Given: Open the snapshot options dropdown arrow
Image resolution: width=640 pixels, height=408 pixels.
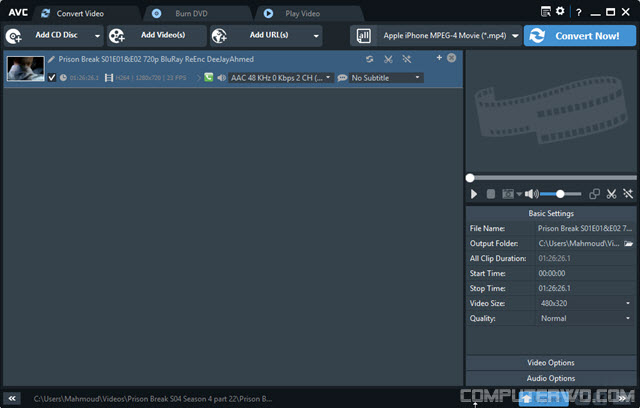Looking at the screenshot, I should click(519, 194).
